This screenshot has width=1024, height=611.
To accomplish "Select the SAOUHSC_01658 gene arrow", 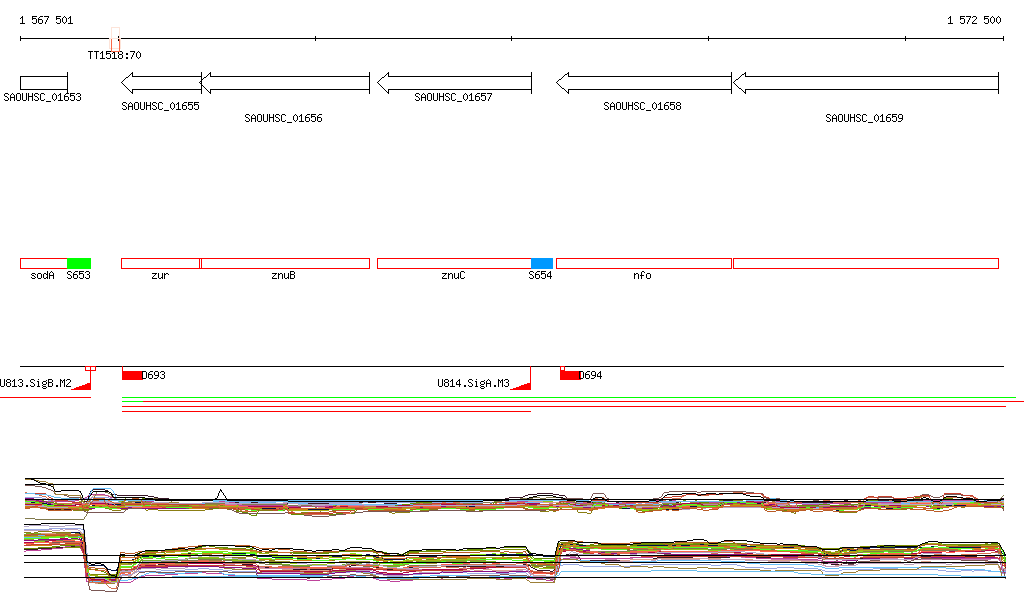I will 643,82.
